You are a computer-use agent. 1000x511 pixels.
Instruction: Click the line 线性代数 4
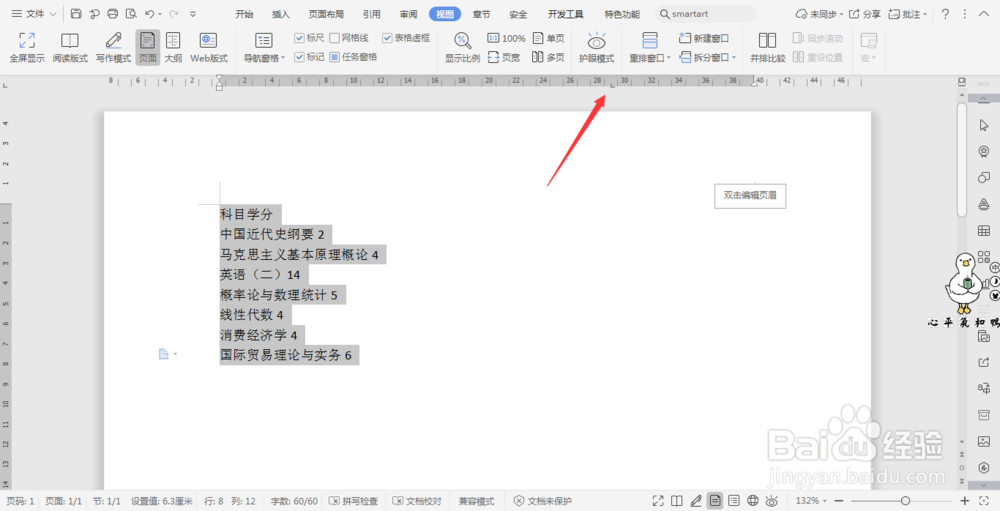[x=252, y=315]
